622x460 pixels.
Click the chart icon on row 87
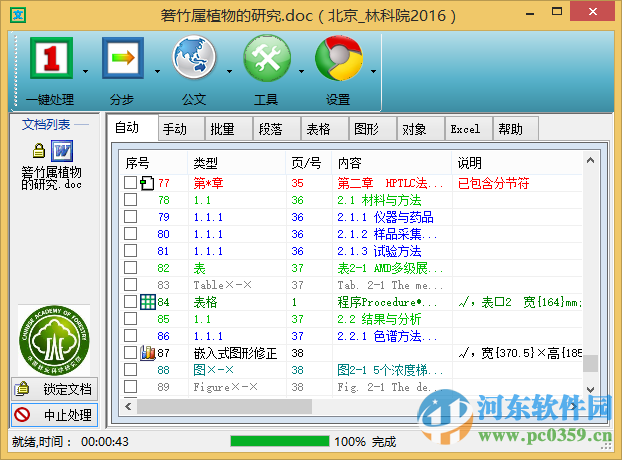[x=148, y=353]
